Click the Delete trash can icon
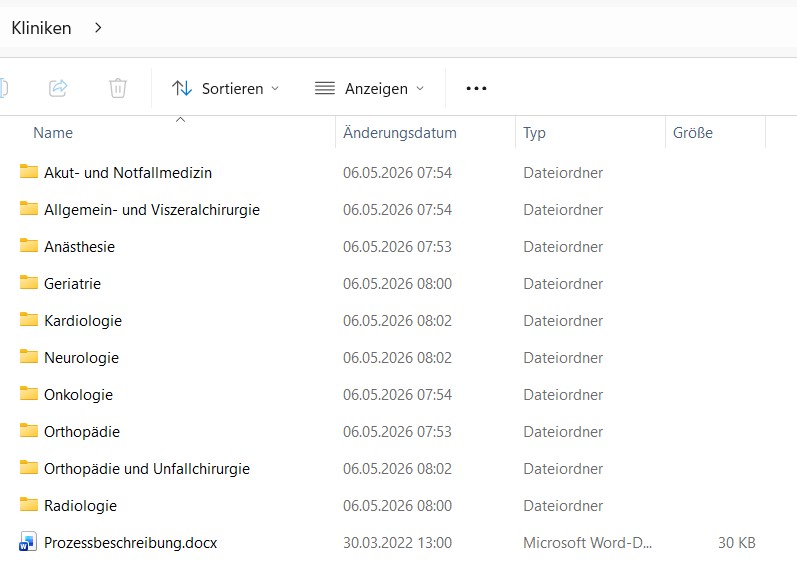The height and width of the screenshot is (587, 797). click(117, 88)
